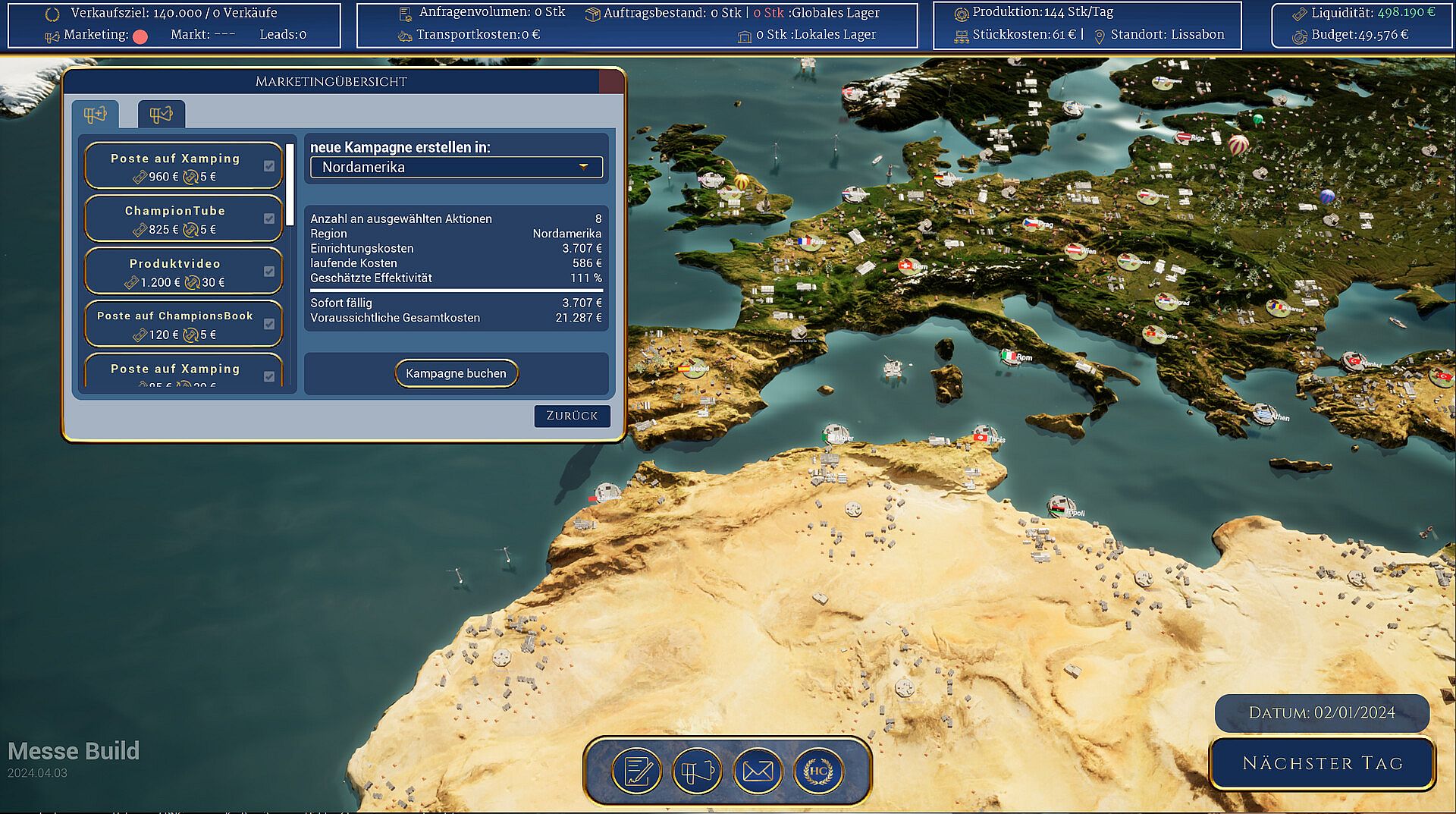Viewport: 1456px width, 814px height.
Task: Switch to the new campaign tab
Action: [x=96, y=115]
